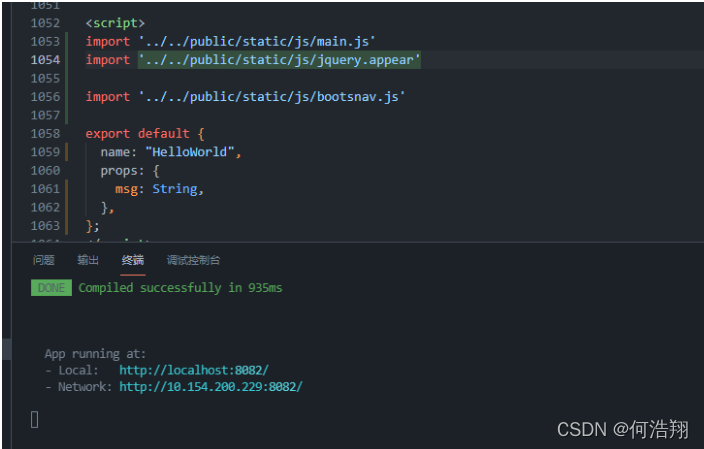Switch to the 问题 panel tab
This screenshot has height=449, width=704.
click(44, 260)
